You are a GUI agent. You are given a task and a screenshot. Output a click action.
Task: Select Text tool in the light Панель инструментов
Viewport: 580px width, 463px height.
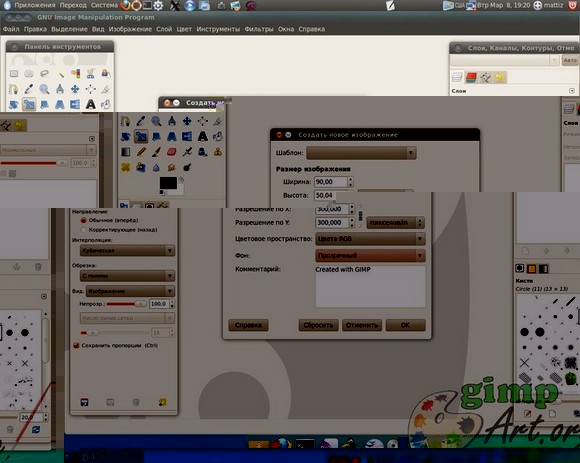click(x=91, y=105)
